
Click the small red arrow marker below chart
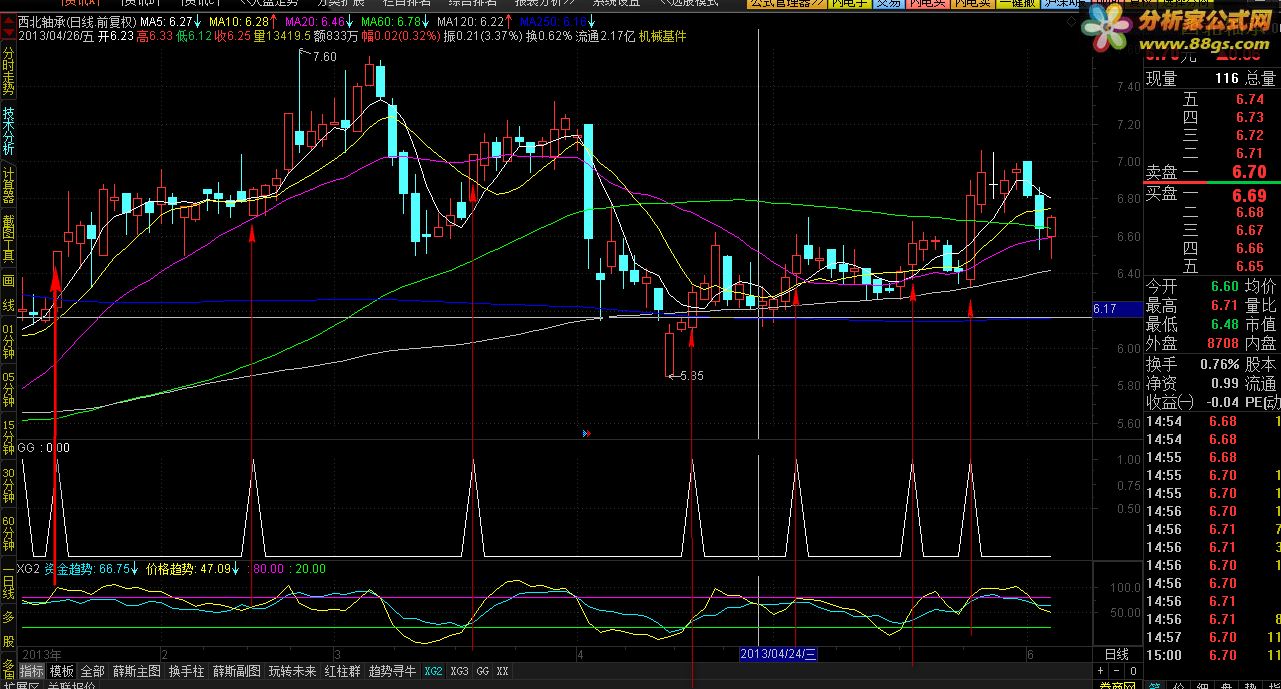click(585, 434)
